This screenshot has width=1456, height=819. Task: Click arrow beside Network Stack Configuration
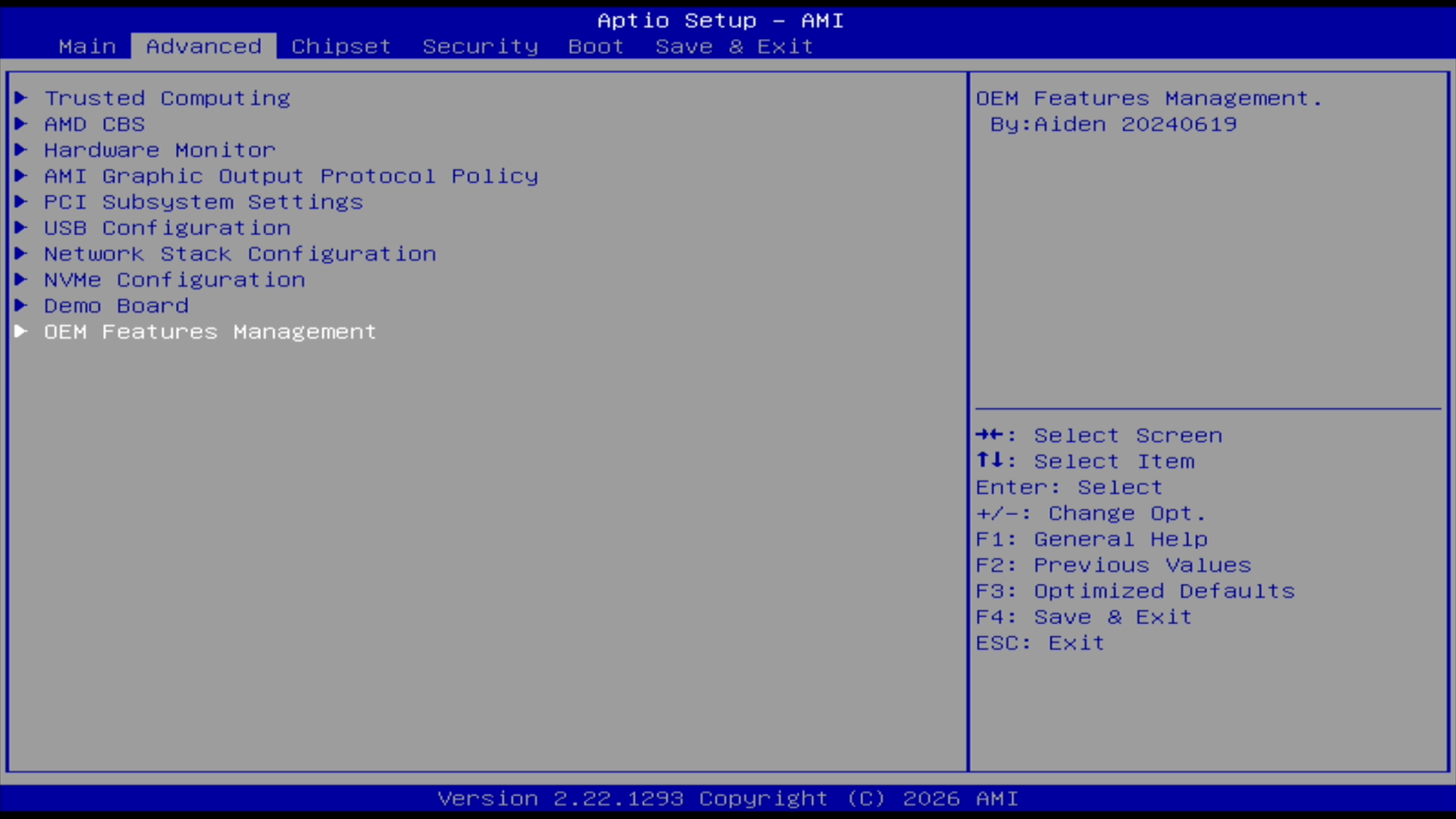21,254
